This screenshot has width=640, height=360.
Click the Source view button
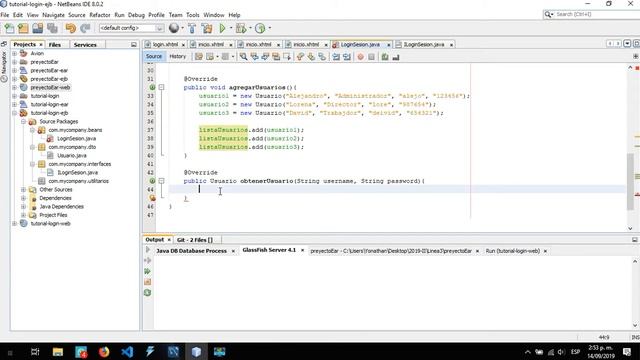[x=154, y=56]
